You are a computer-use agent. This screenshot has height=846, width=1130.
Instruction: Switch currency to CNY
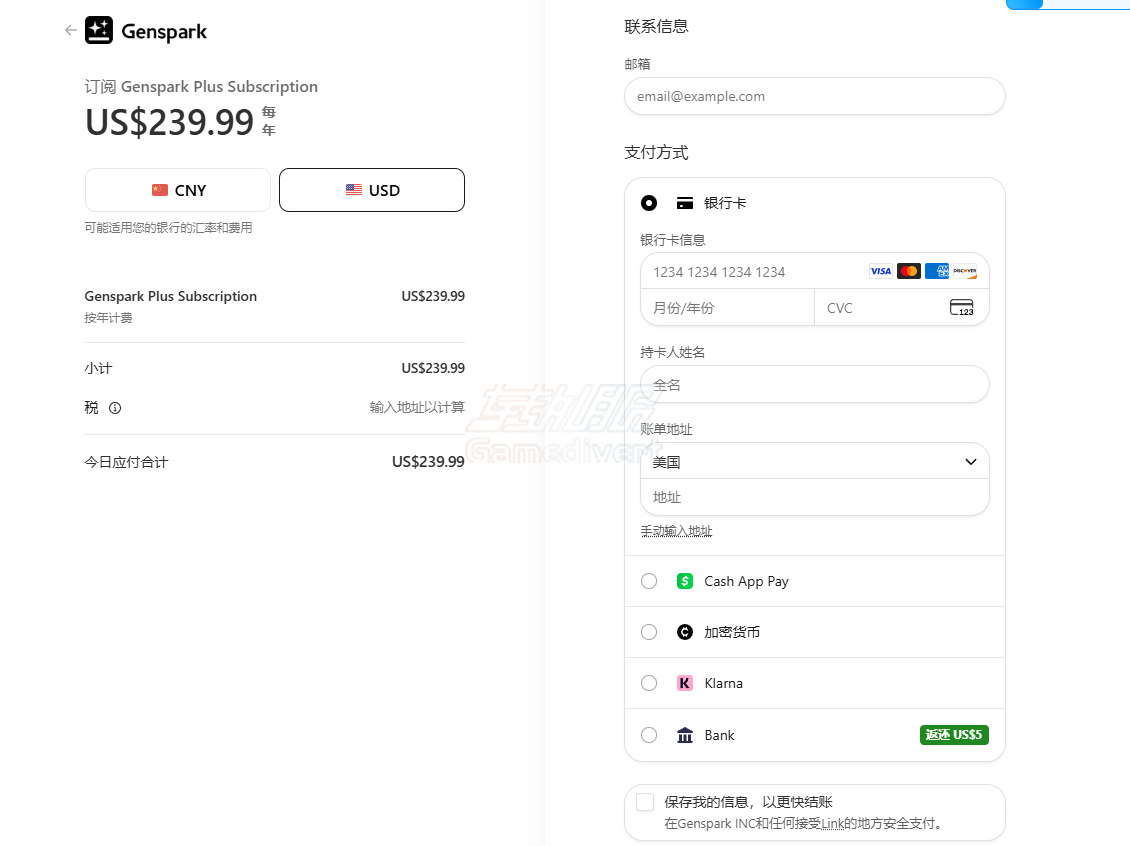click(178, 190)
